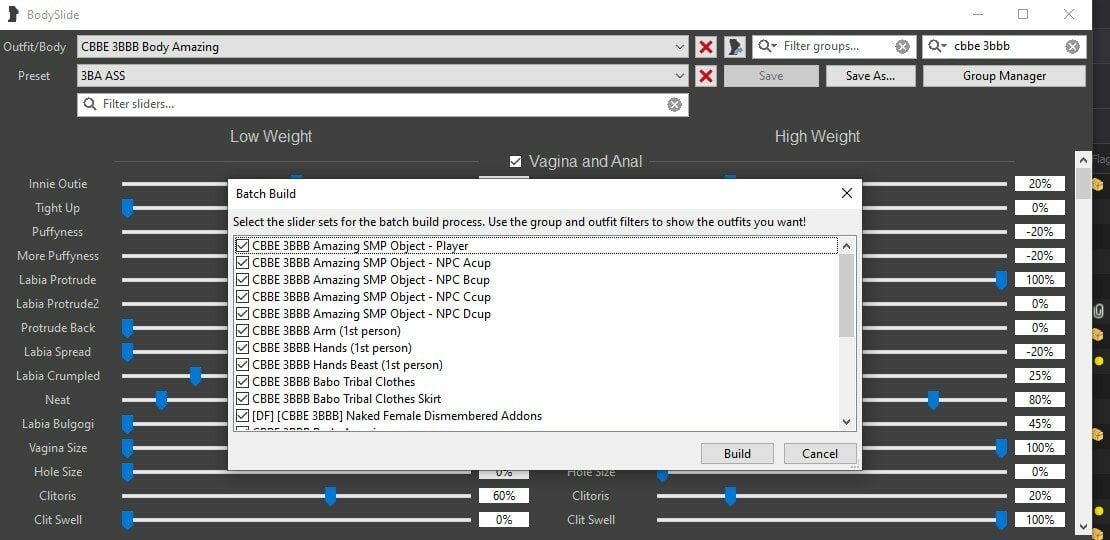This screenshot has width=1110, height=540.
Task: Click High Weight Neat value 80%
Action: coord(1039,400)
